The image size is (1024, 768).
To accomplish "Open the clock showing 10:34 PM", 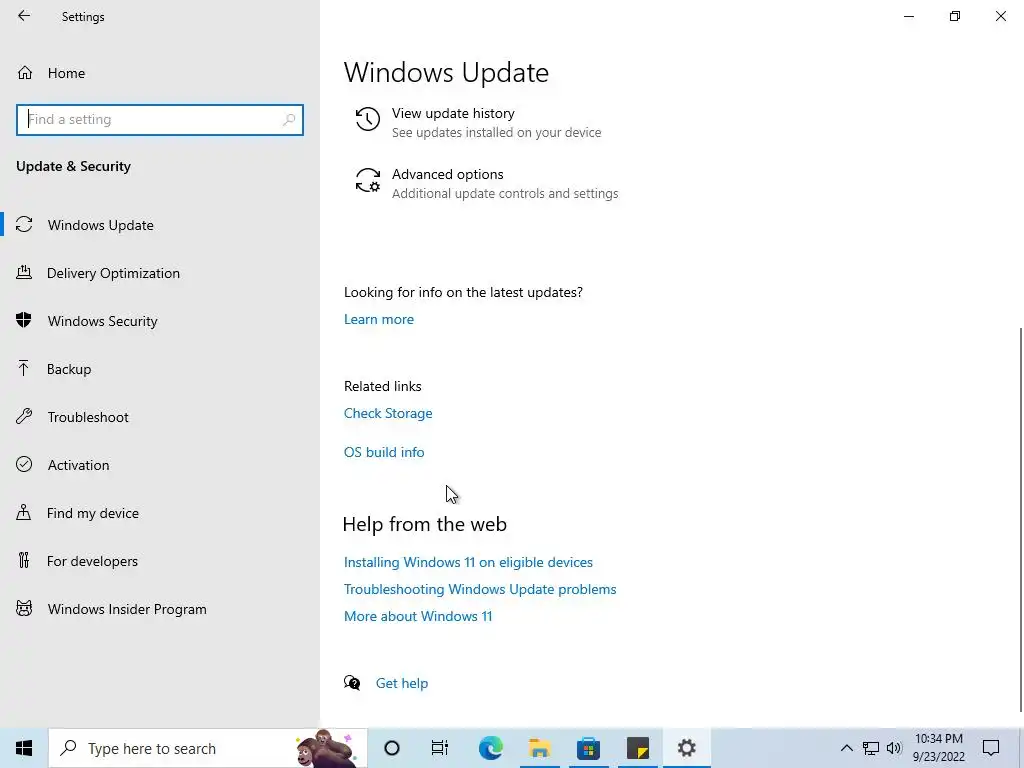I will [x=938, y=748].
